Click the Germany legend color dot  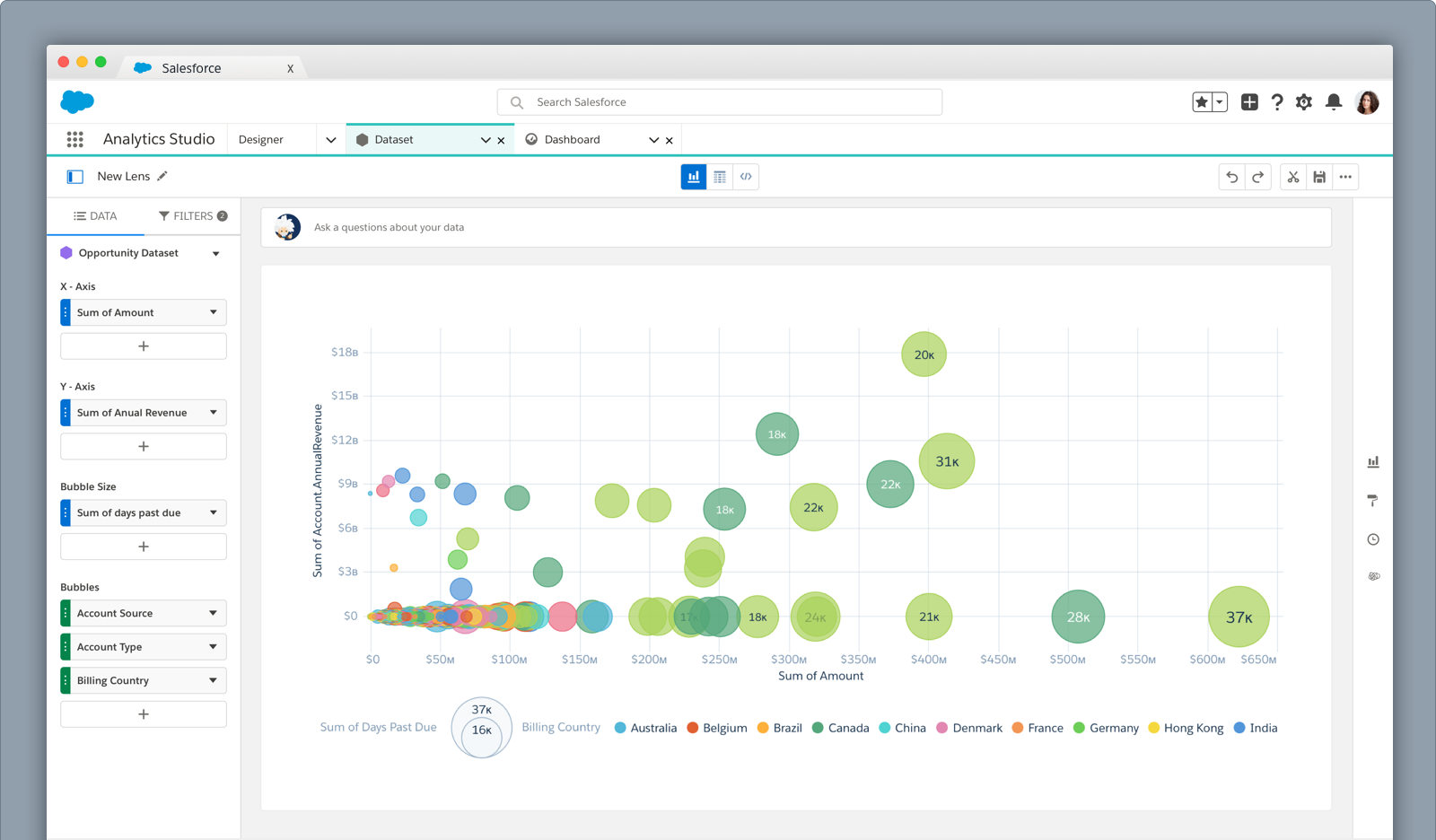point(1079,728)
